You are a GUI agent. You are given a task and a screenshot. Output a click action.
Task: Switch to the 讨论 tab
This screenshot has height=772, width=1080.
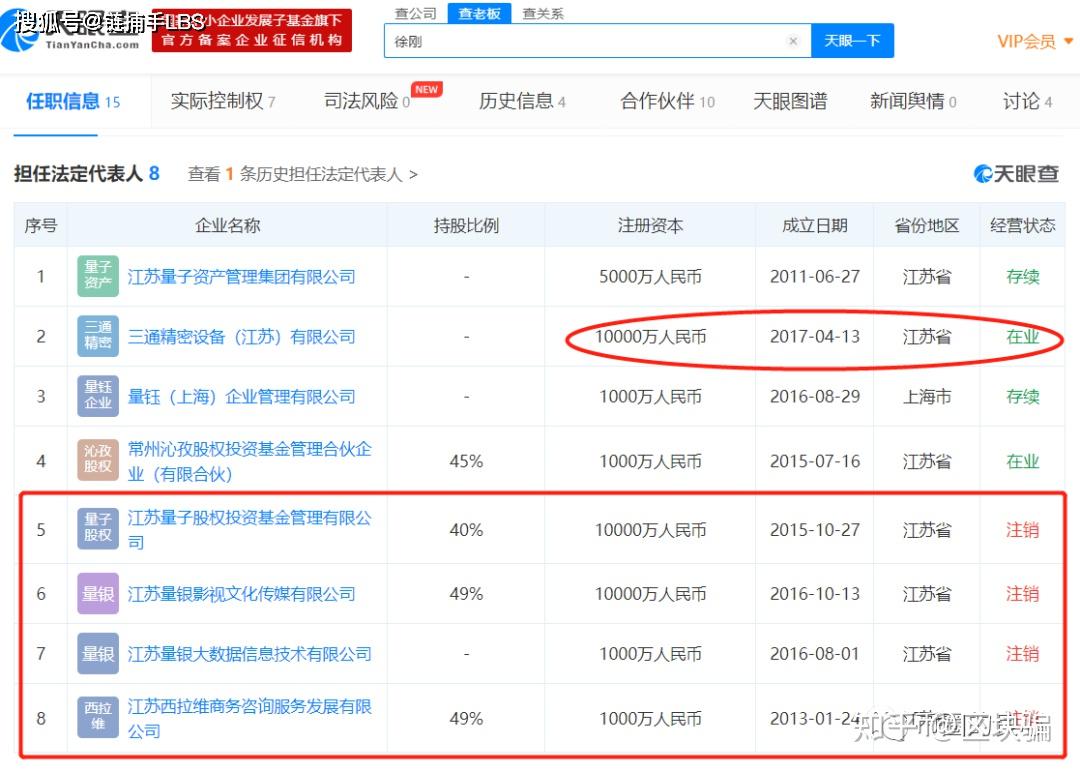coord(1027,101)
